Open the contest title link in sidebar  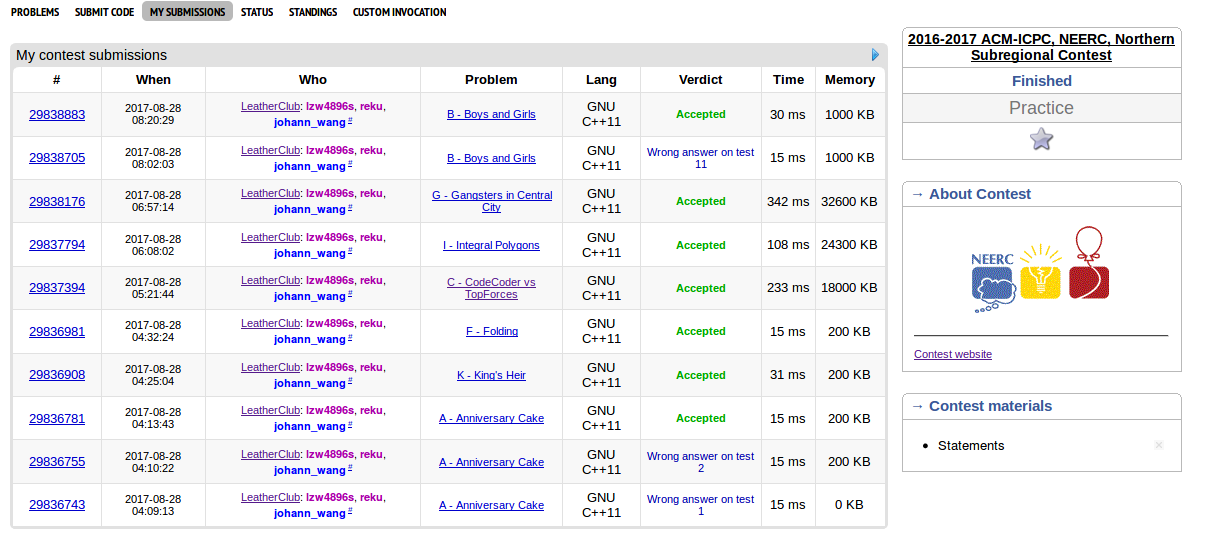point(1041,47)
